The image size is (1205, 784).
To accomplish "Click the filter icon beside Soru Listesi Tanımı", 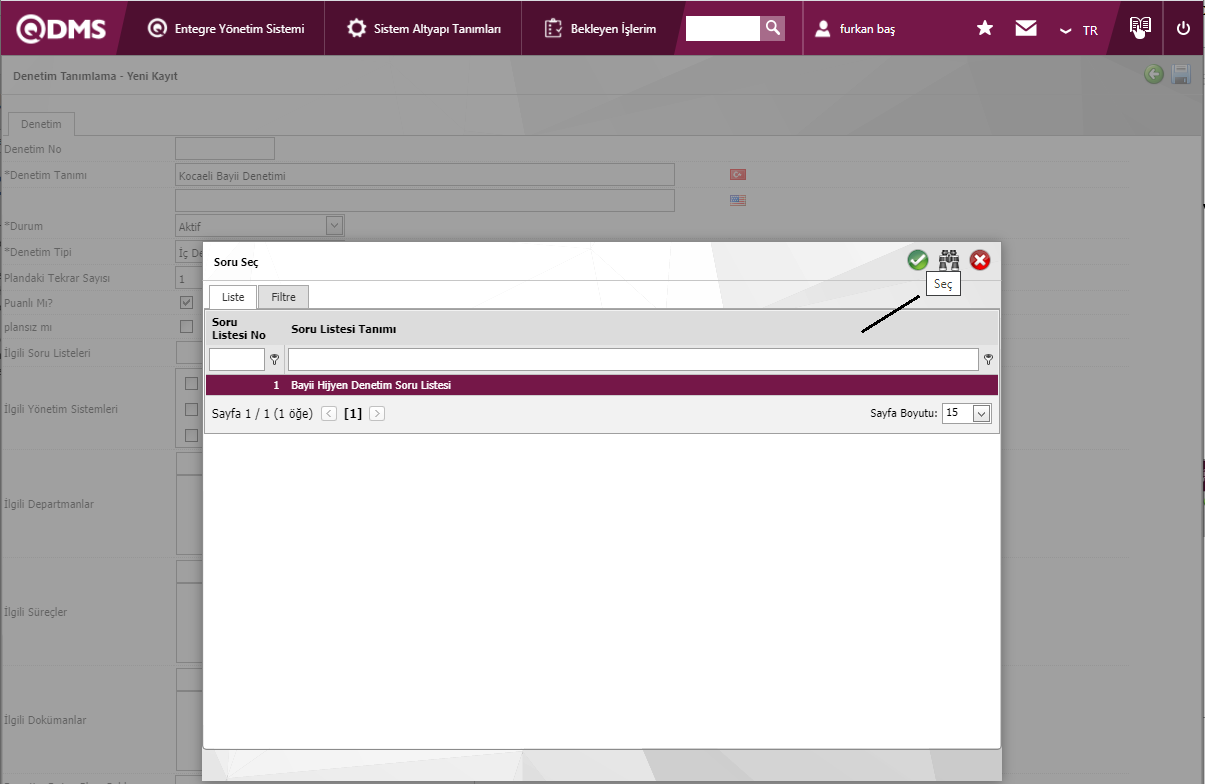I will 989,359.
